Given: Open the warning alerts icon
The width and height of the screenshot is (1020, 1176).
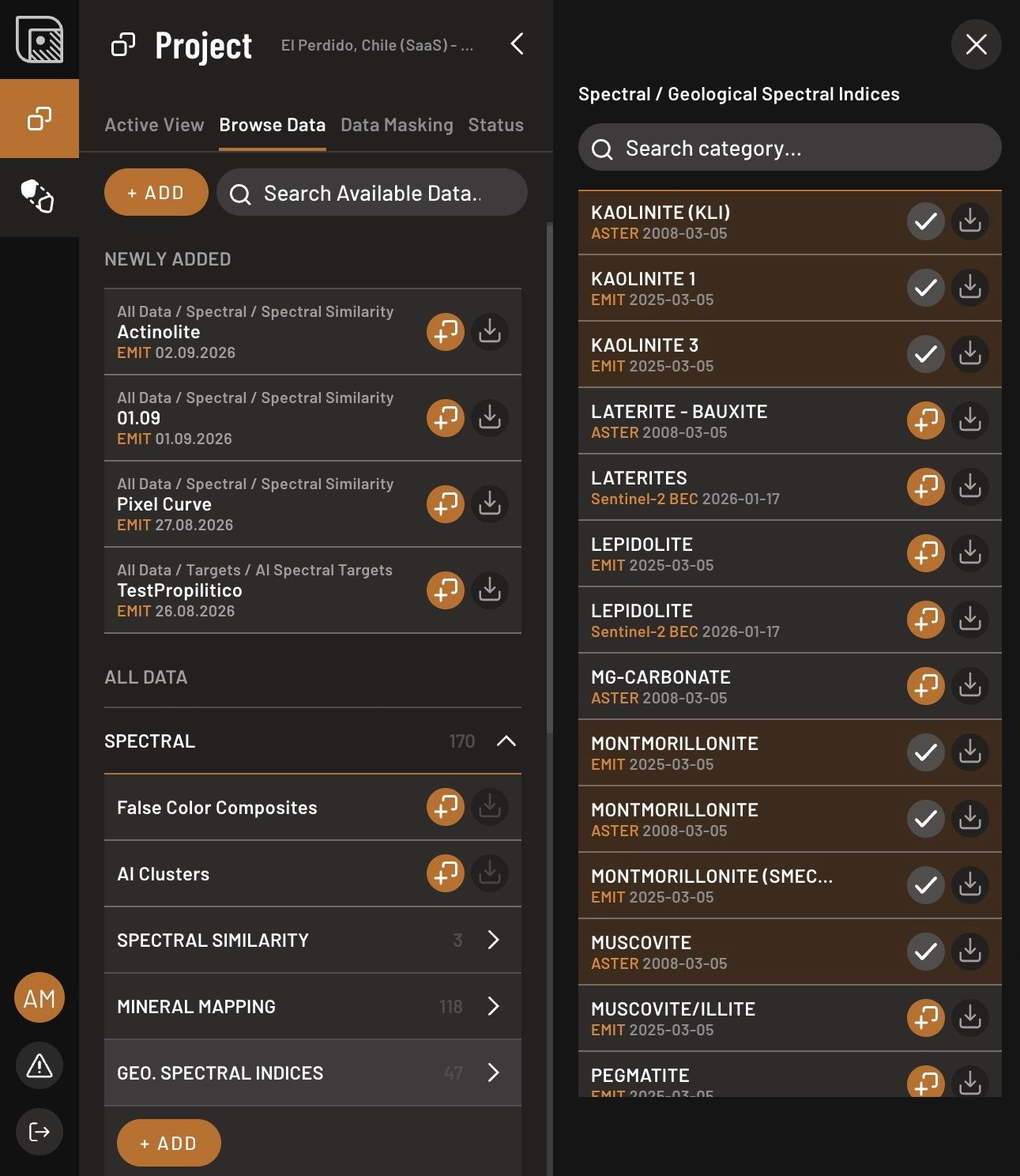Looking at the screenshot, I should pos(40,1065).
